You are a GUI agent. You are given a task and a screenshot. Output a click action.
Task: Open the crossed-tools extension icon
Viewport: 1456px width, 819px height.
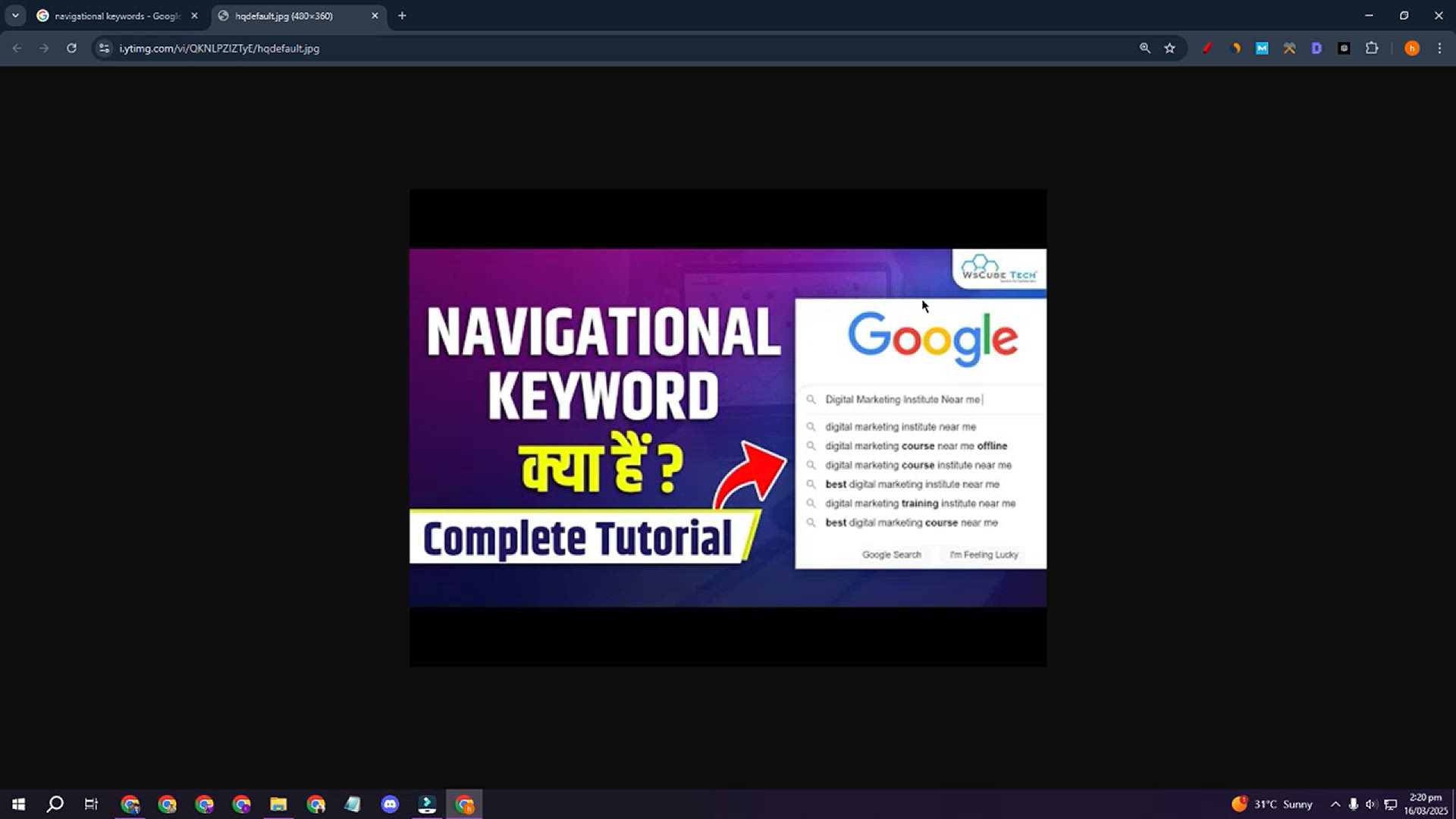tap(1289, 49)
